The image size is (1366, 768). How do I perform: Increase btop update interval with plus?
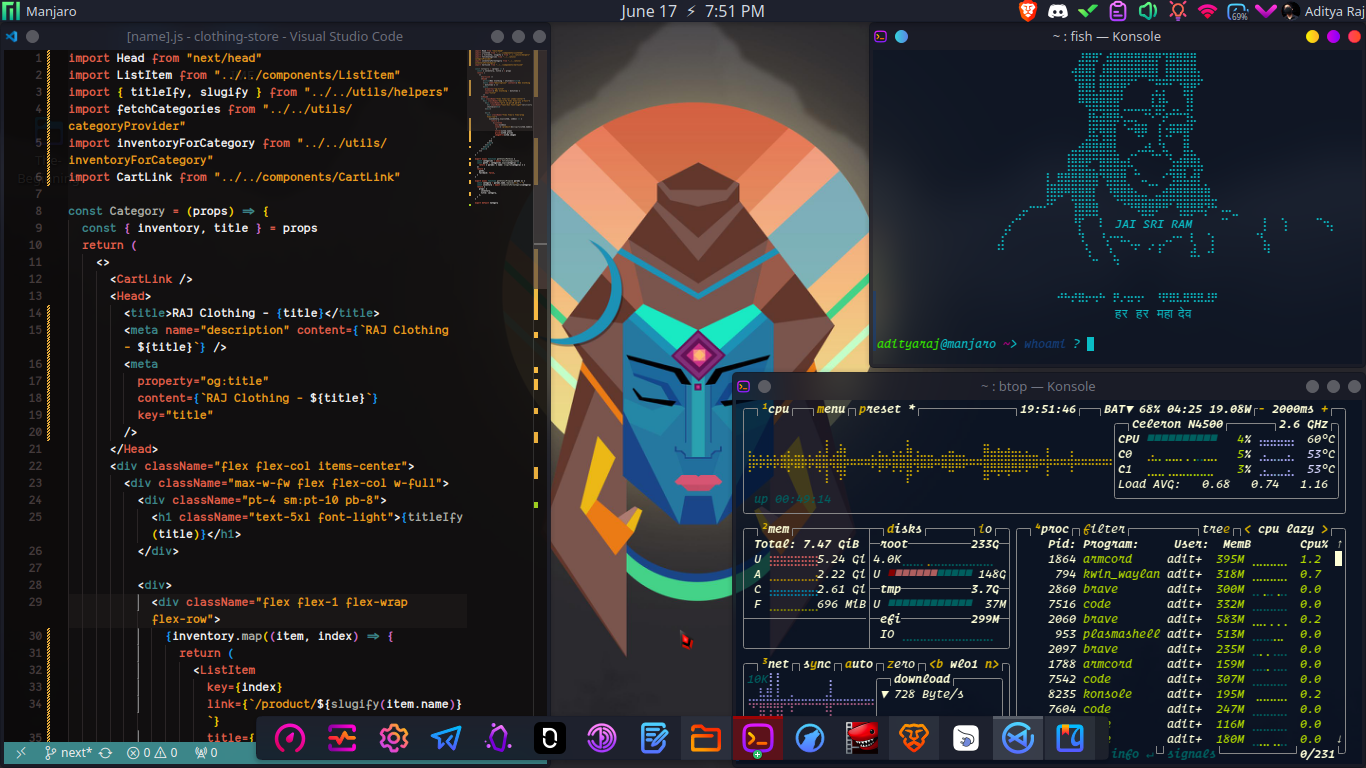[1325, 409]
